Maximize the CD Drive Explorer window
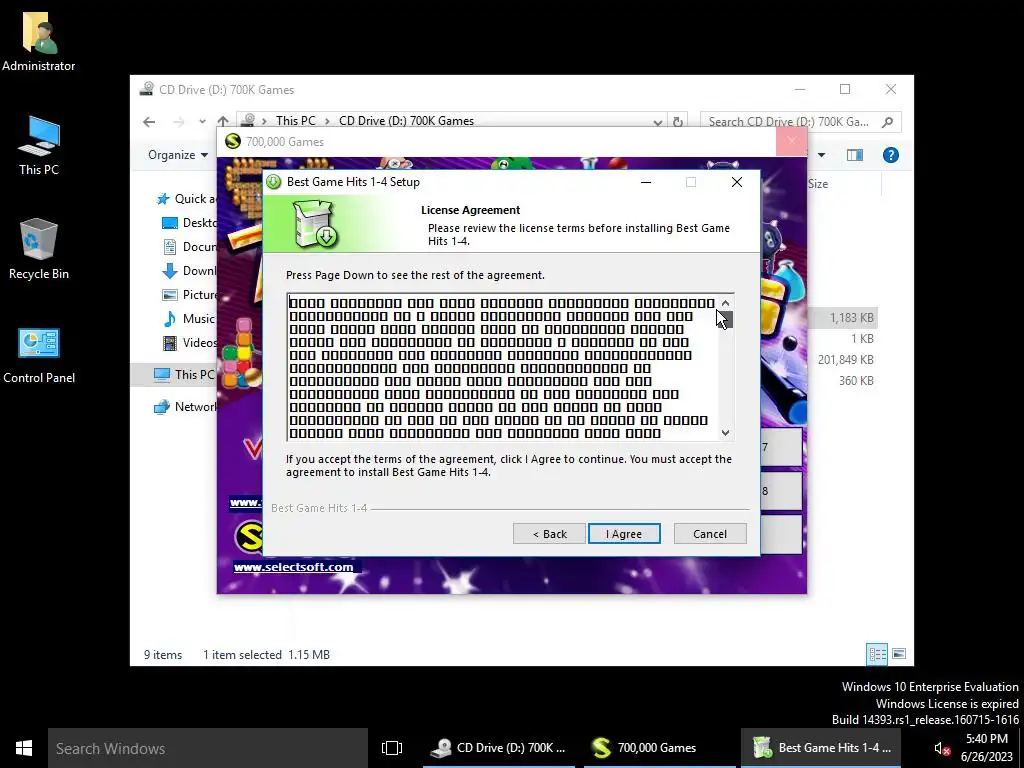 pos(845,89)
